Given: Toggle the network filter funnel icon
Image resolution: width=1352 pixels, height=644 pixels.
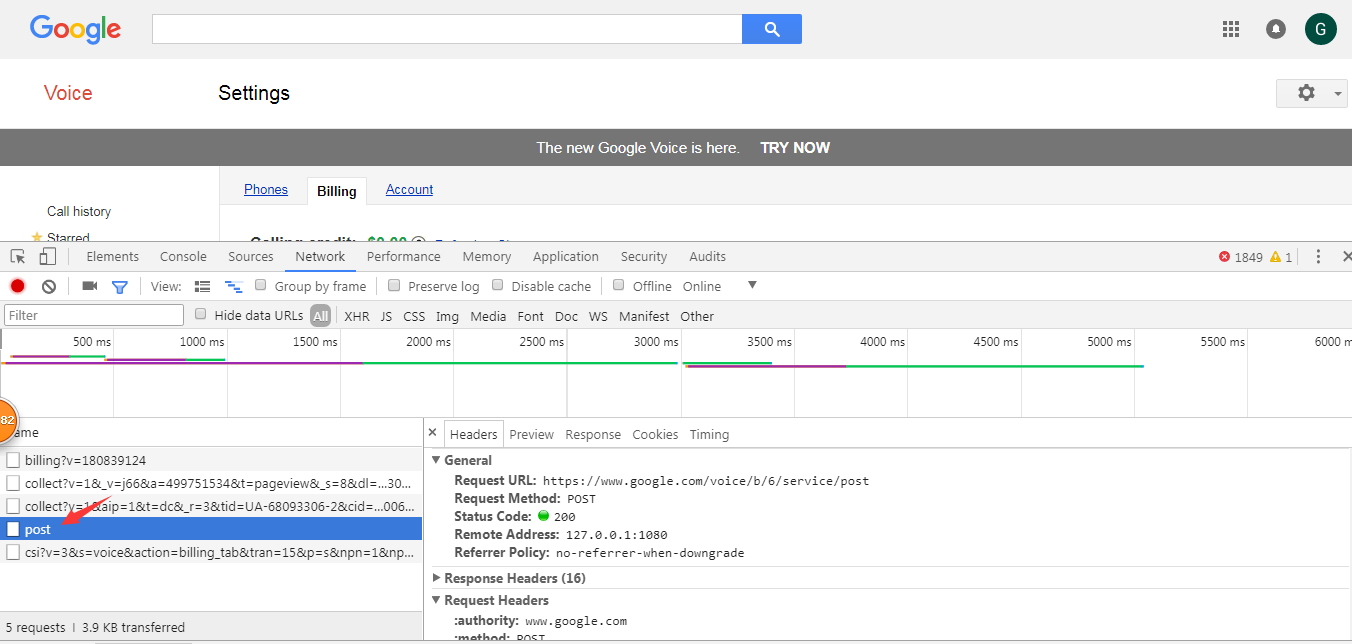Looking at the screenshot, I should pos(119,286).
